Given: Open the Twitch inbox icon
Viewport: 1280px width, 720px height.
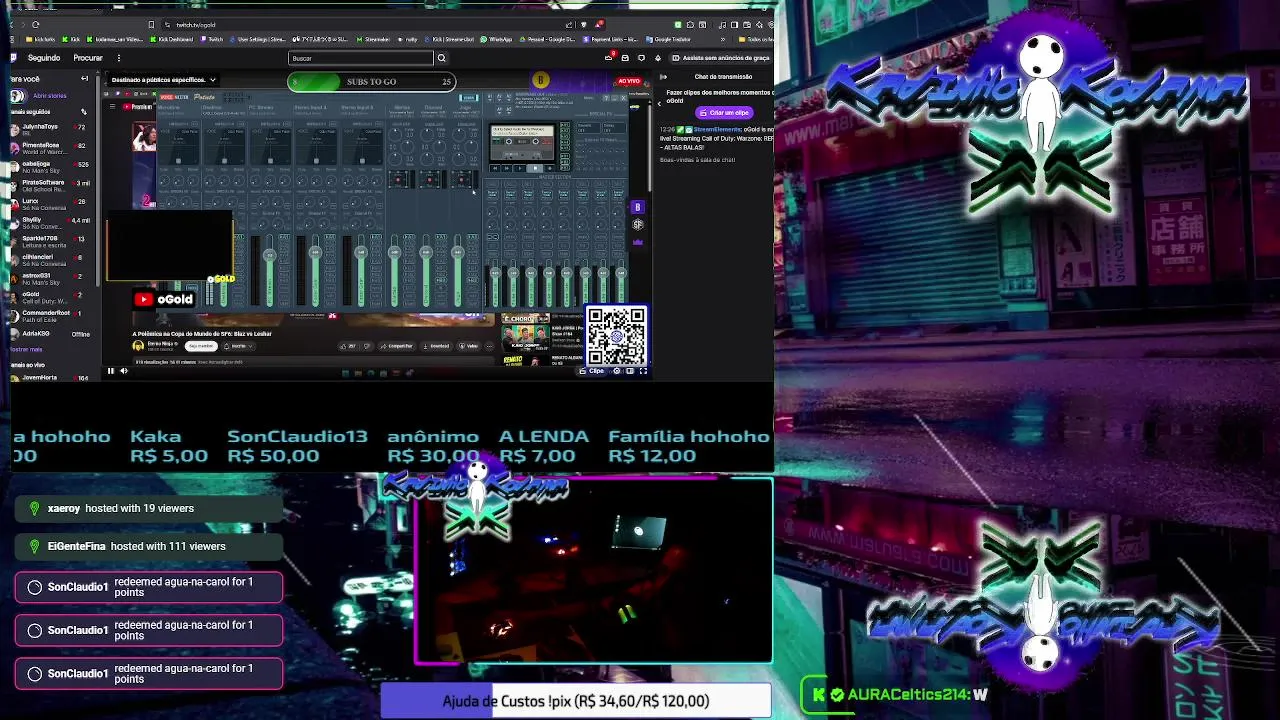Looking at the screenshot, I should click(x=625, y=58).
